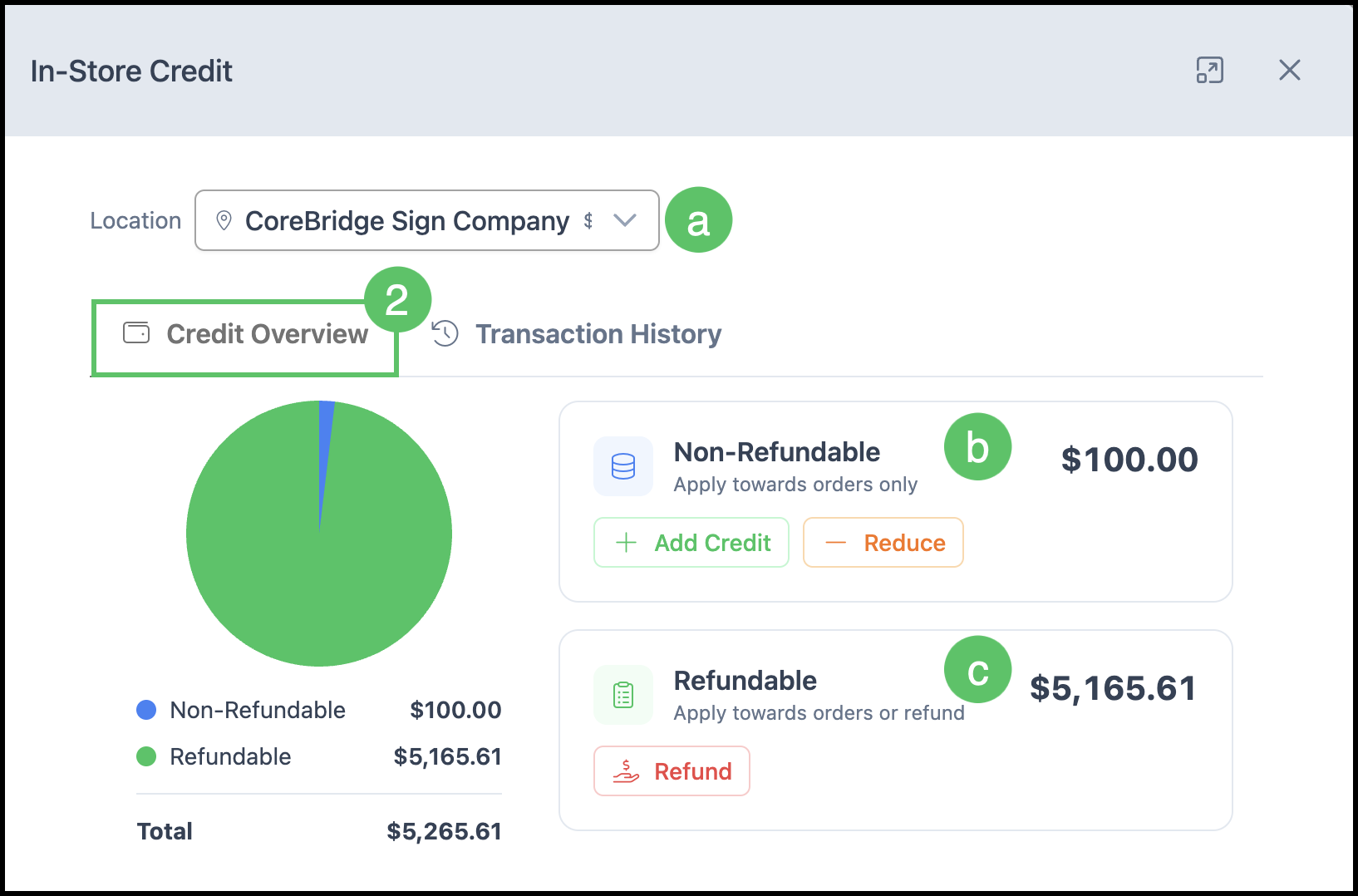The width and height of the screenshot is (1358, 896).
Task: Click the clipboard icon in the Refundable card
Action: [623, 695]
